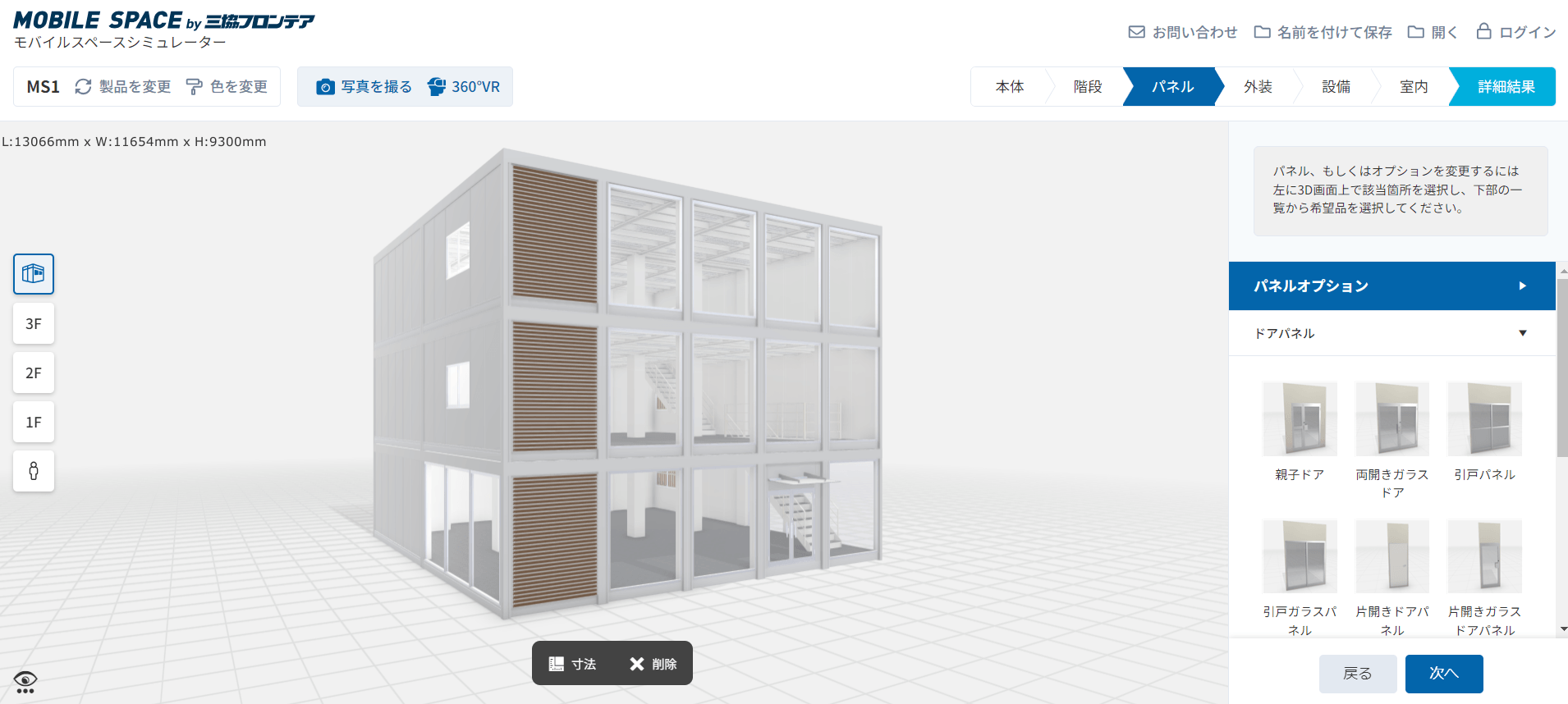Go to the 外装 step tab
Image resolution: width=1568 pixels, height=704 pixels.
tap(1257, 87)
